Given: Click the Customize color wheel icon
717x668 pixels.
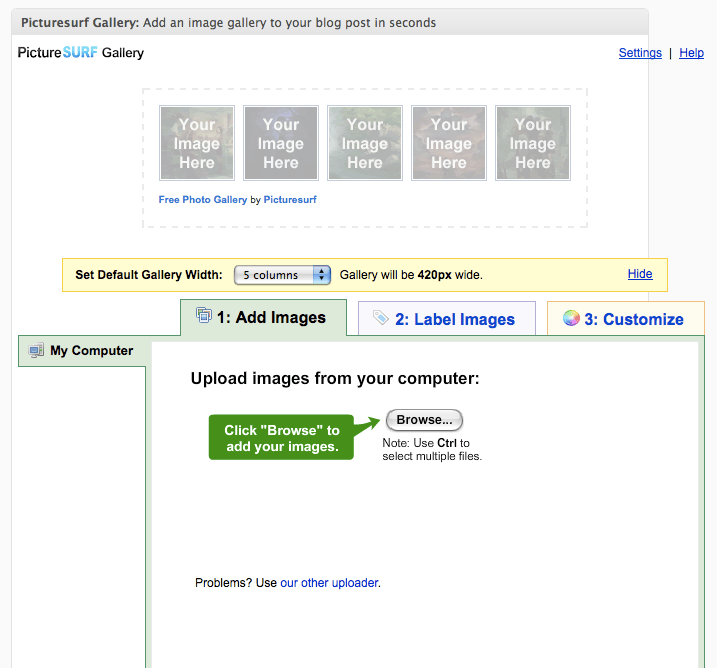Looking at the screenshot, I should click(x=571, y=318).
